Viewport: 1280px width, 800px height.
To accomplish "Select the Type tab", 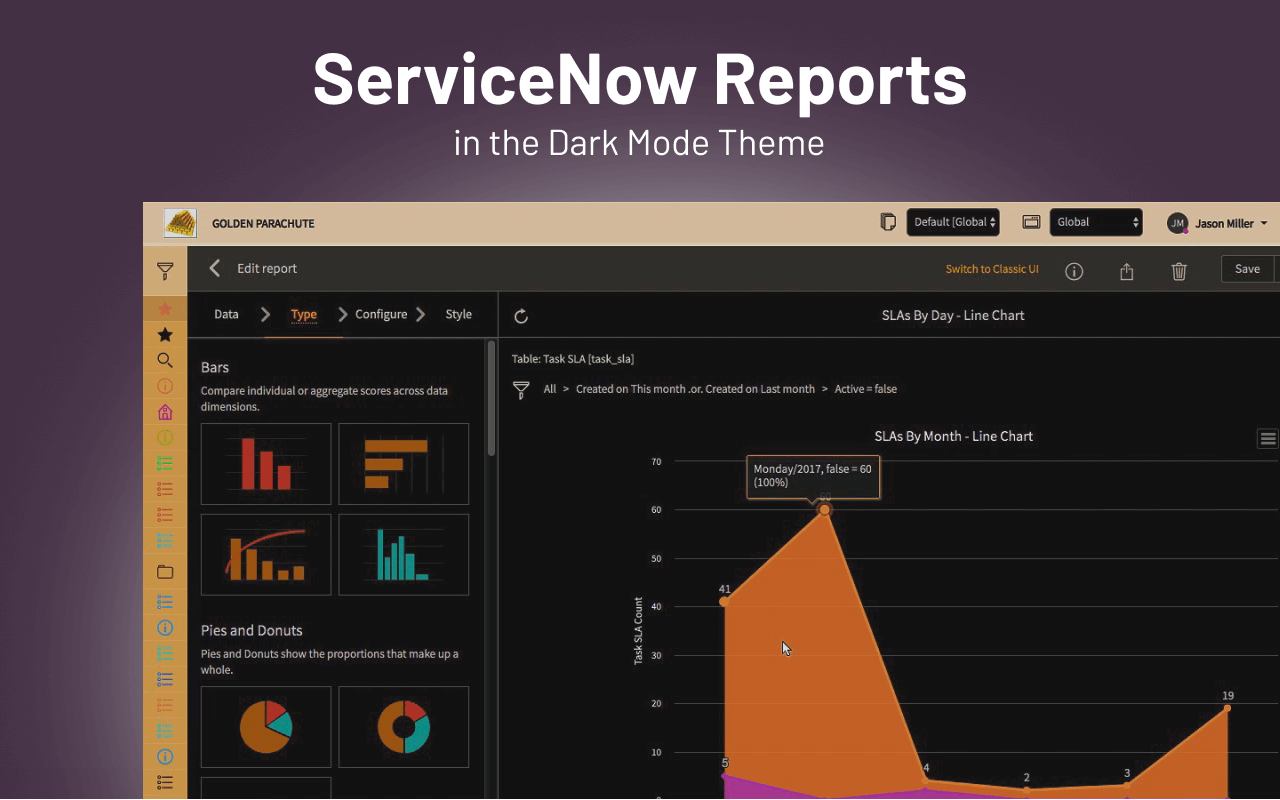I will [304, 314].
